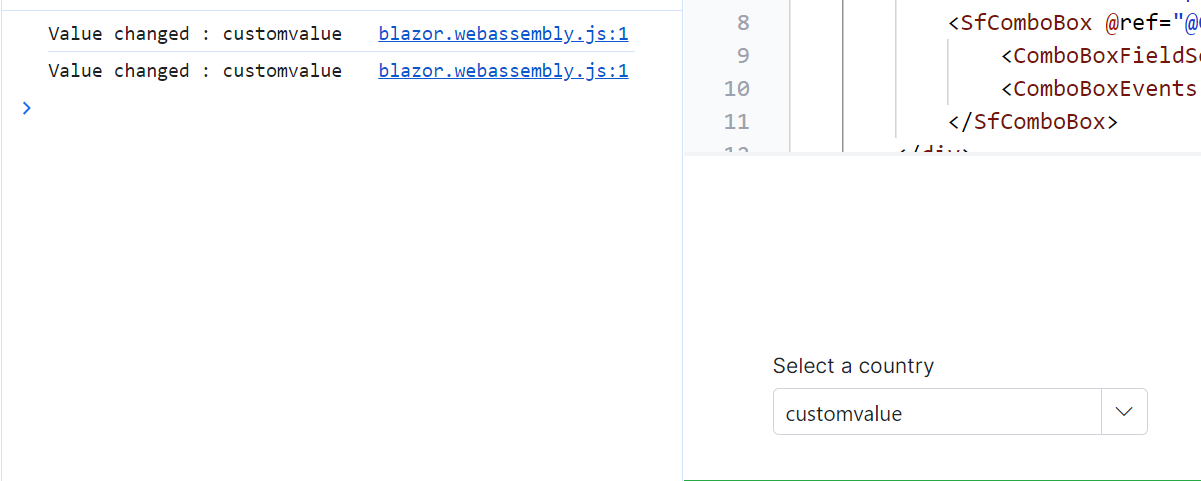Click the console prompt chevron
Viewport: 1201px width, 481px height.
click(27, 108)
